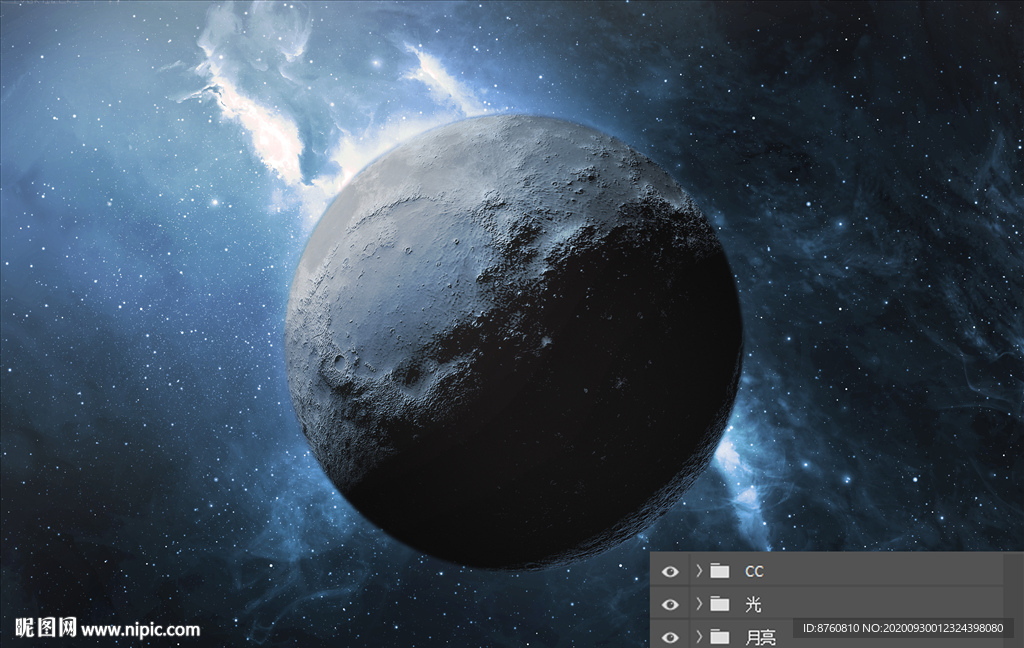Click the 月亮 group folder icon
The image size is (1024, 648).
click(x=720, y=636)
